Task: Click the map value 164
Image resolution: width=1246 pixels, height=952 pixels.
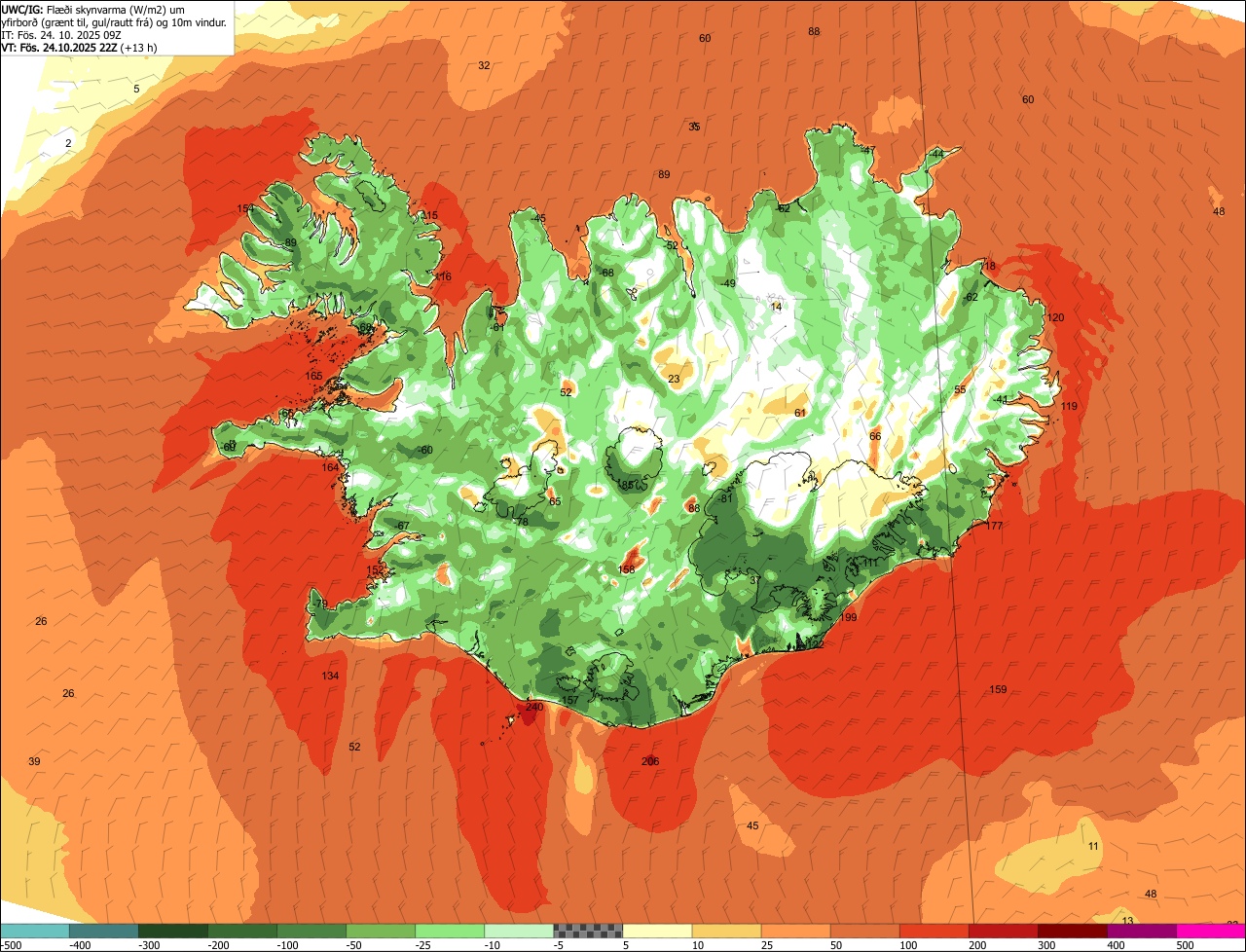Action: [331, 467]
